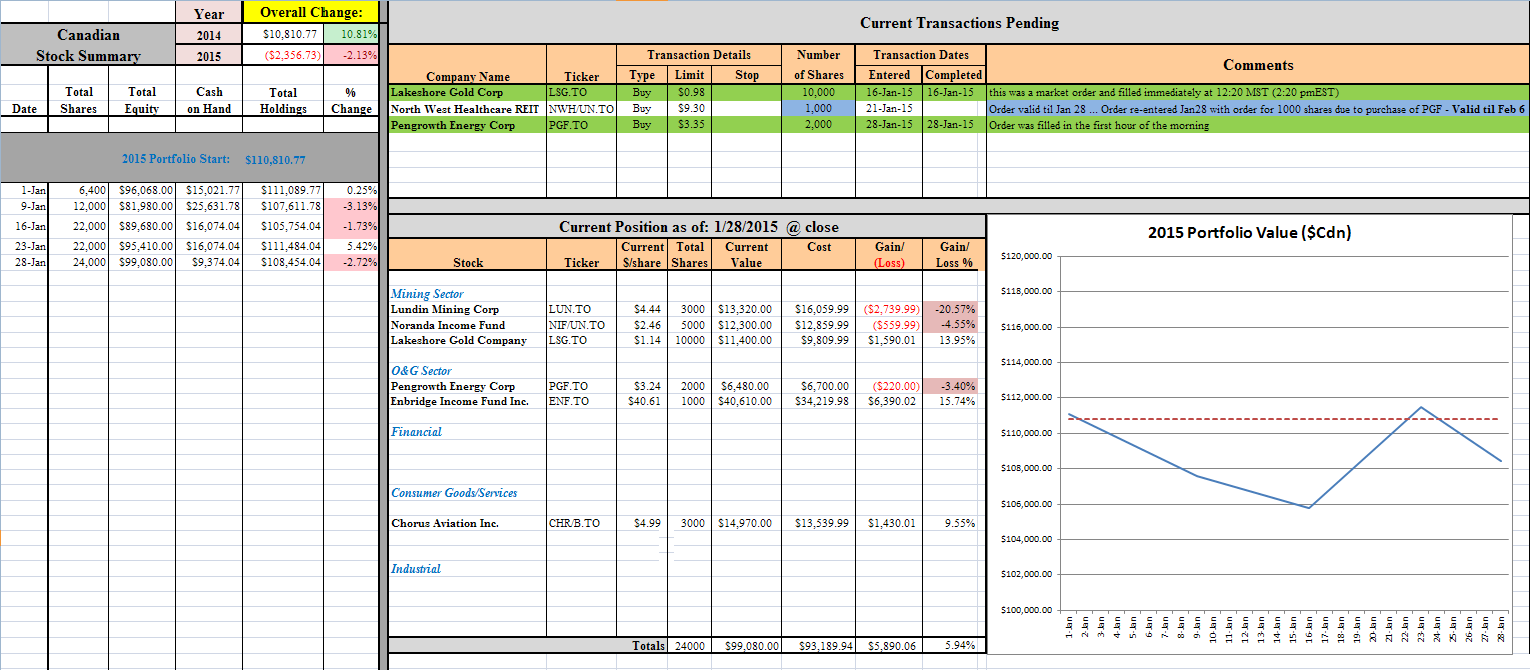Click the NWH/UN.TO ticker cell
Viewport: 1530px width, 670px height.
click(x=582, y=108)
